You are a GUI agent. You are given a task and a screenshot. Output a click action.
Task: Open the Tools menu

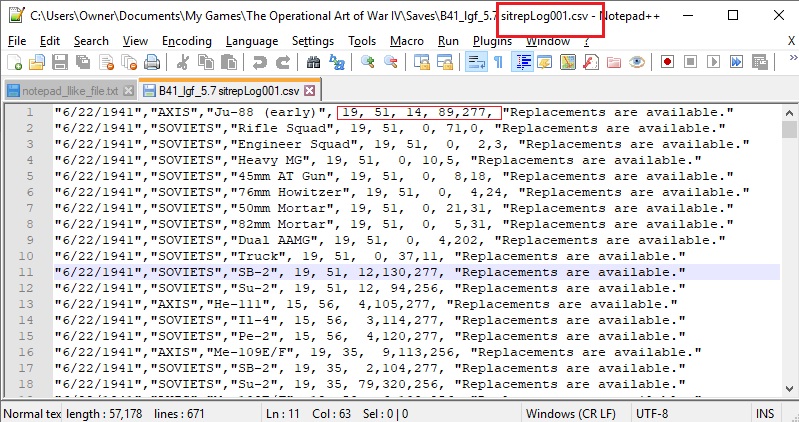(362, 41)
